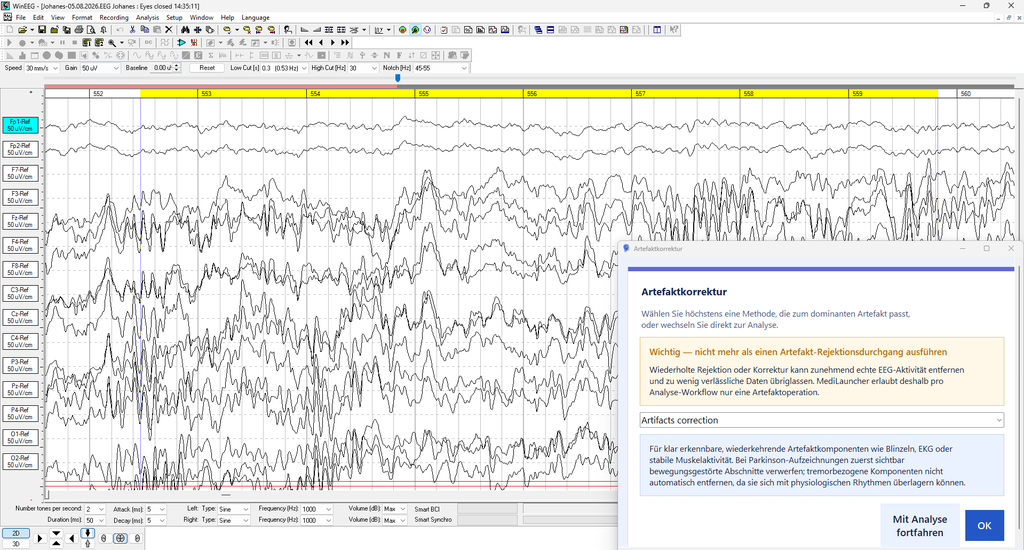Delete with the black X toolbar icon
This screenshot has height=550, width=1024.
[168, 29]
